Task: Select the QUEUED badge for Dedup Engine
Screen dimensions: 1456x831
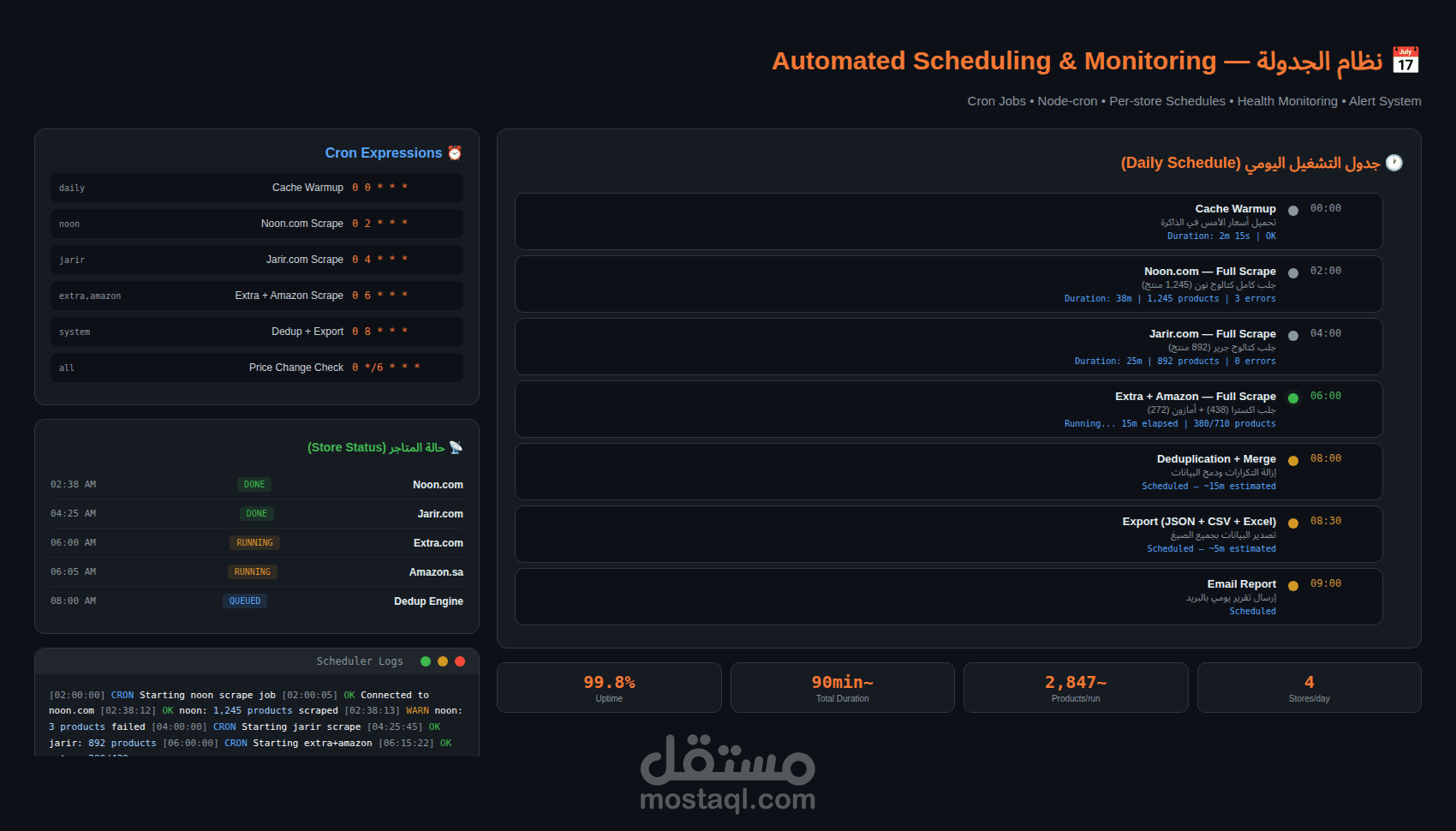Action: click(x=245, y=601)
